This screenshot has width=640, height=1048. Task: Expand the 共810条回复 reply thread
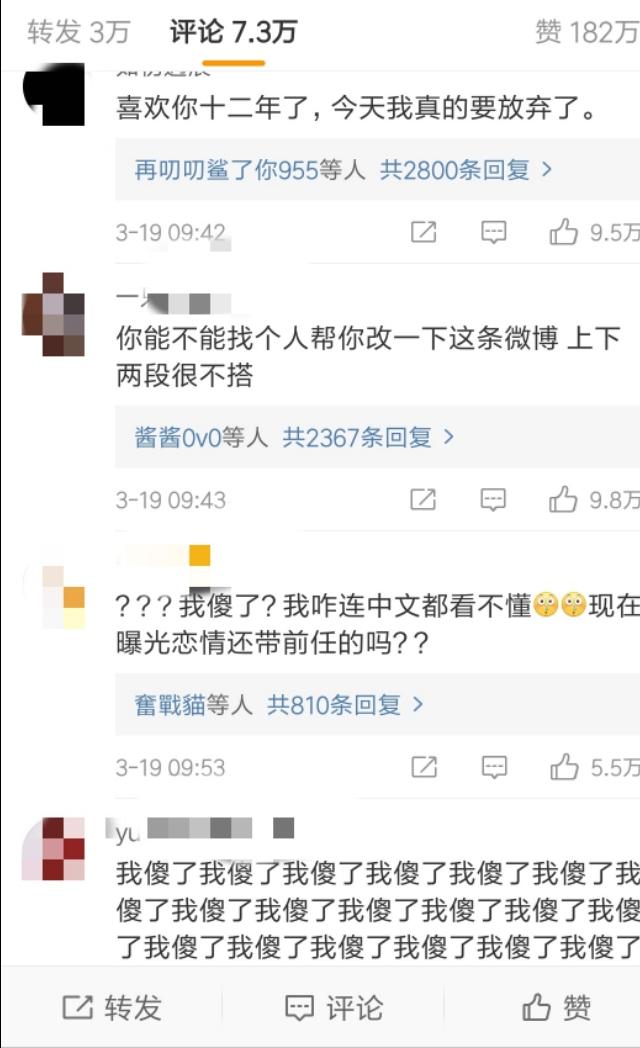click(345, 704)
